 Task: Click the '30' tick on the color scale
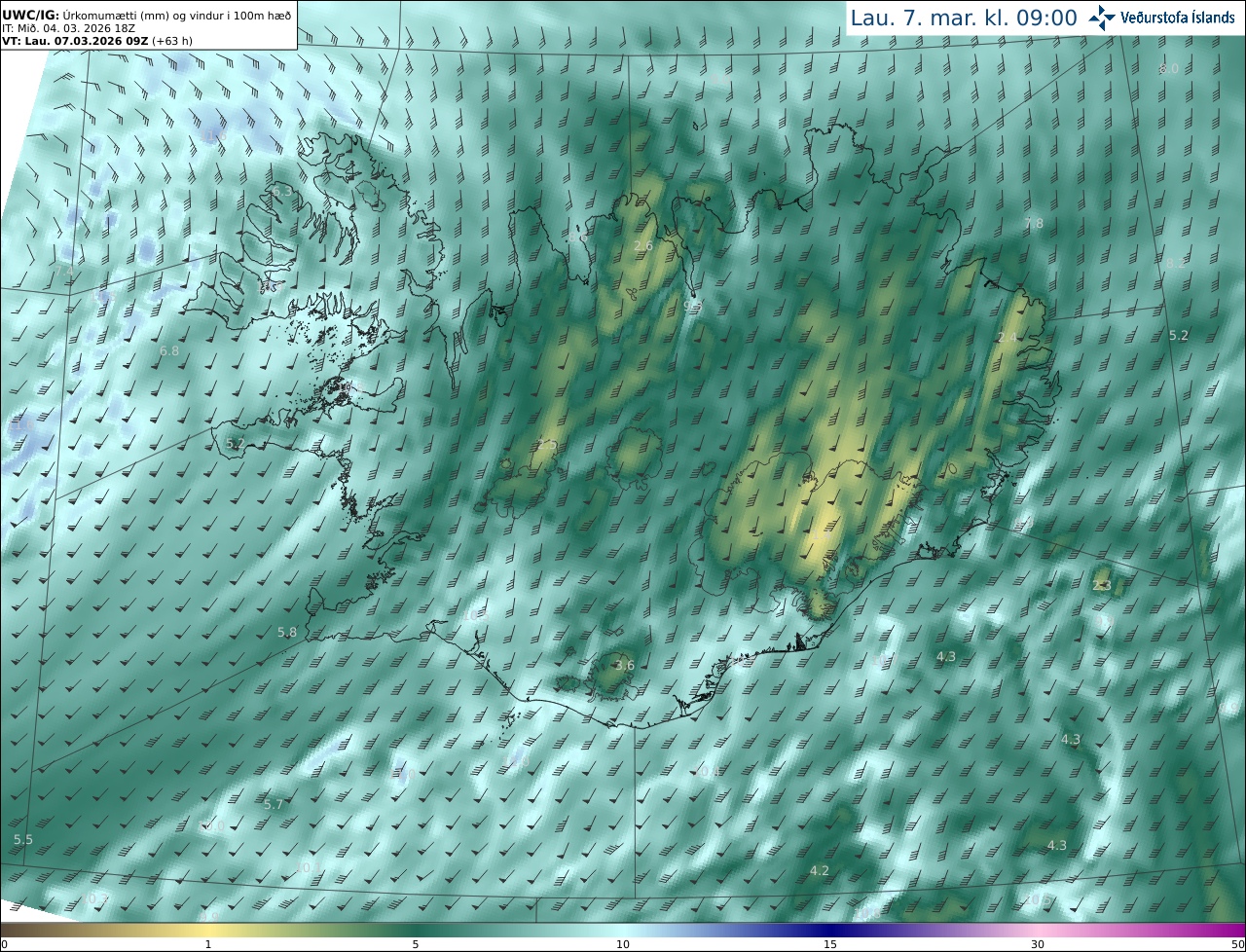click(x=1038, y=944)
